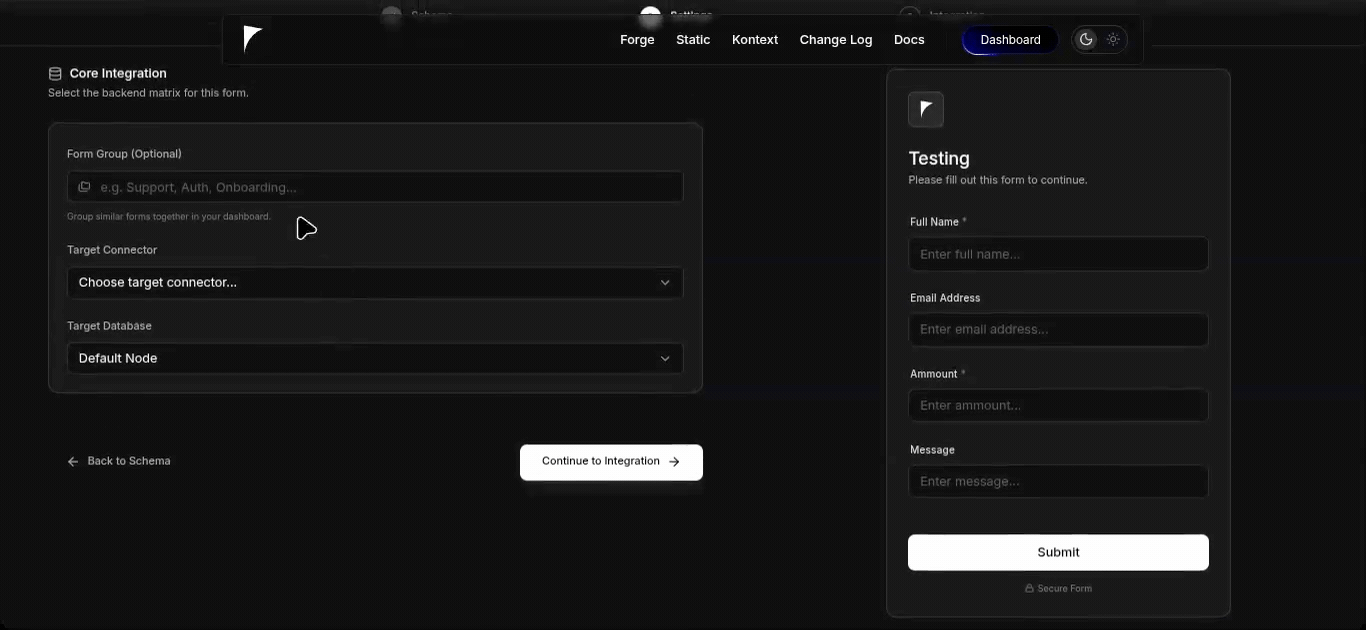
Task: Click "Please fill out this form" subtitle
Action: (998, 180)
